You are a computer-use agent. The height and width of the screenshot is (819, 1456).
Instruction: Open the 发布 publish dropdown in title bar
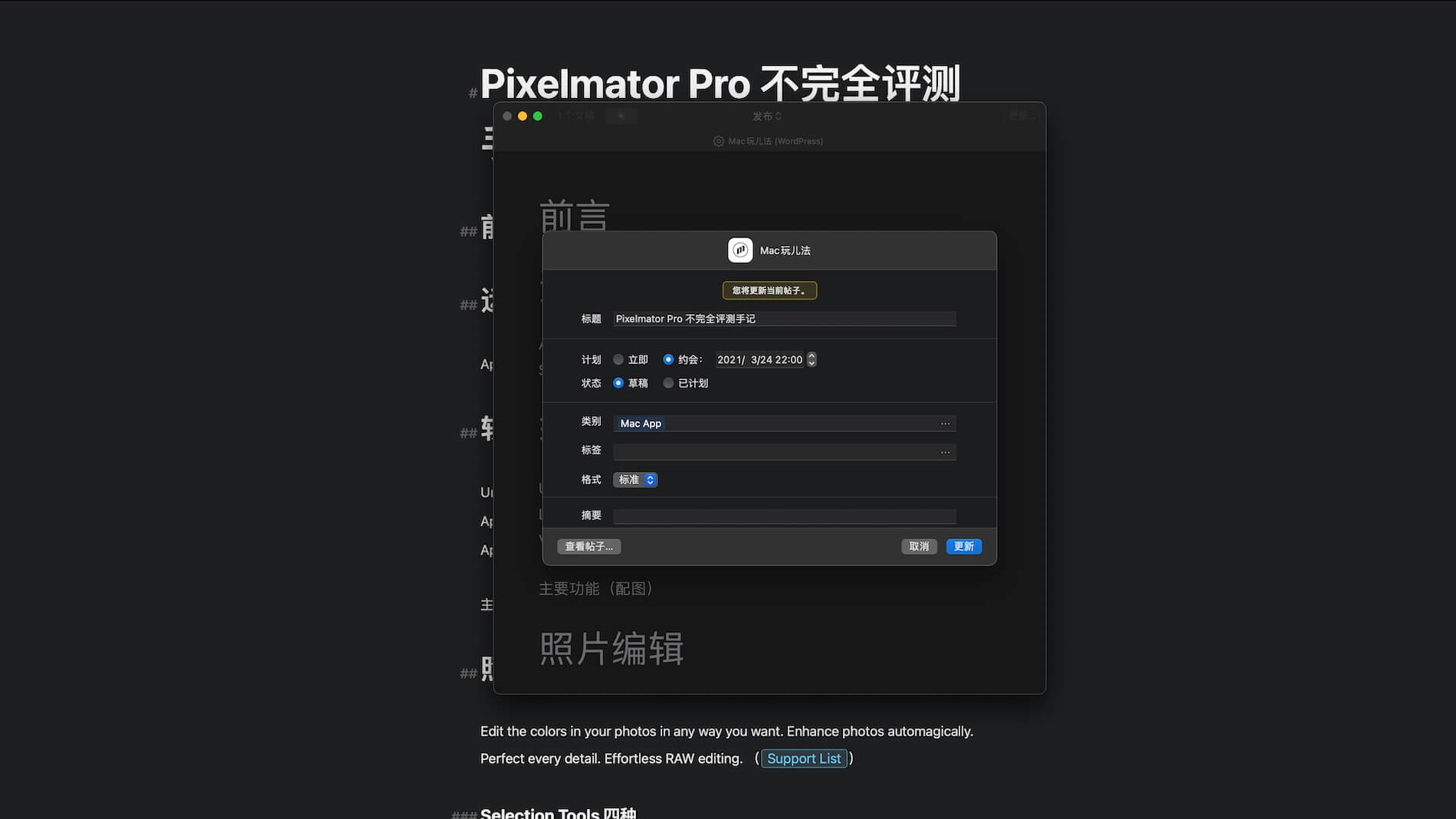tap(766, 116)
